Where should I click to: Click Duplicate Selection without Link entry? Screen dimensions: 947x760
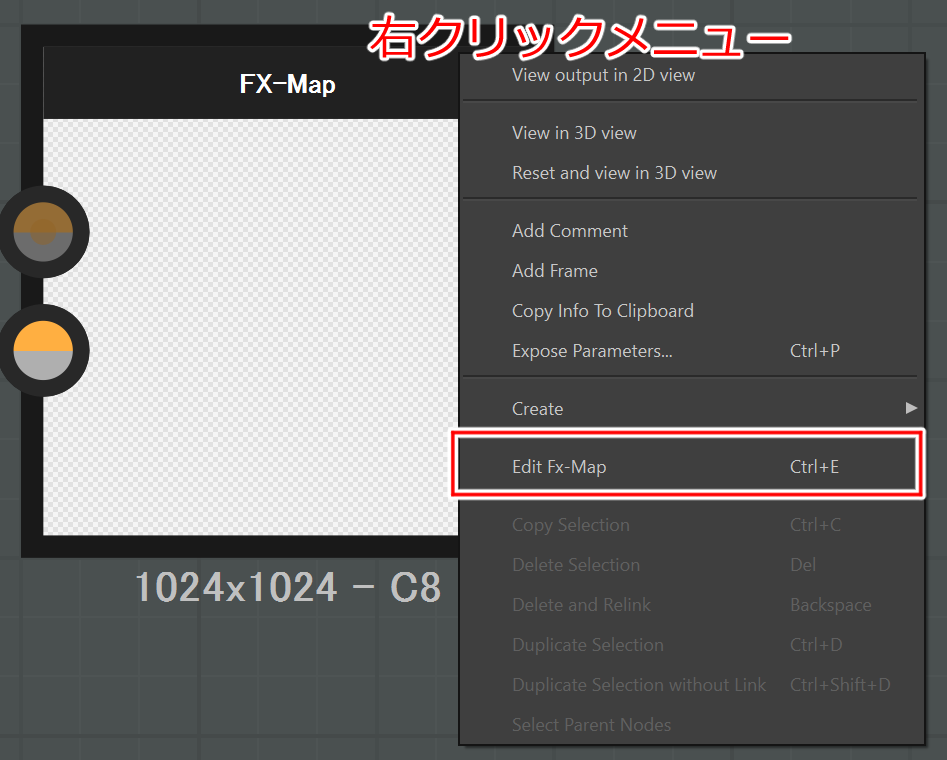690,684
